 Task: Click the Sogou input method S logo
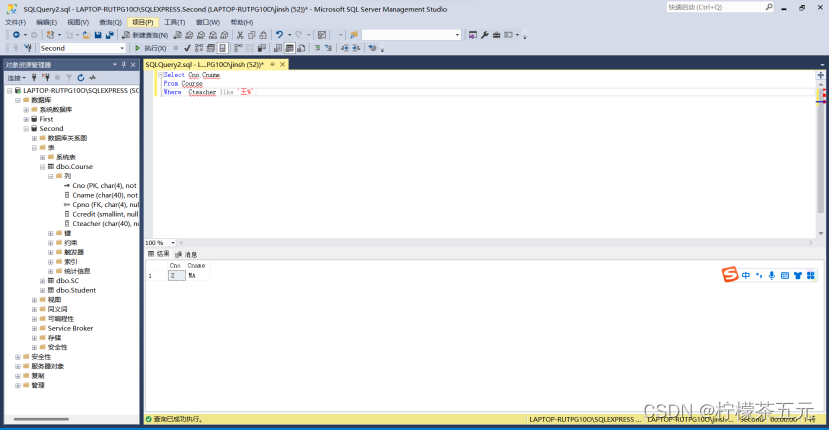point(730,275)
